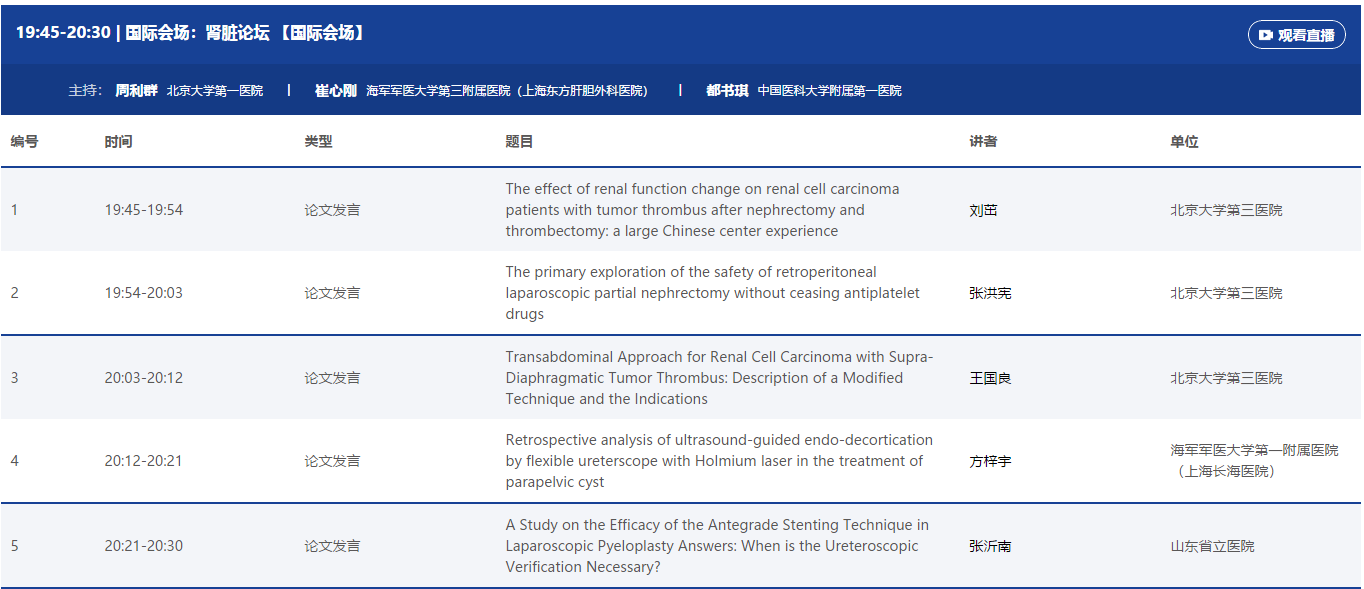1364x589 pixels.
Task: Click host affiliation 中国医科大学附属第一医院
Action: [x=829, y=90]
